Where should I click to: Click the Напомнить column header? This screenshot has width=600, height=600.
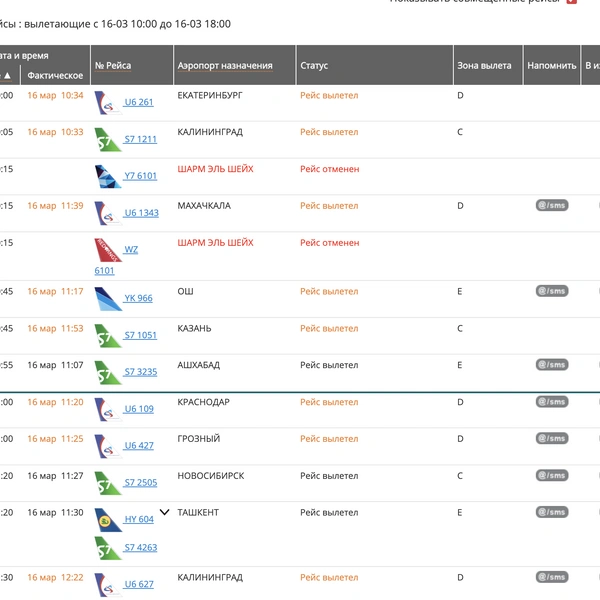pyautogui.click(x=551, y=65)
